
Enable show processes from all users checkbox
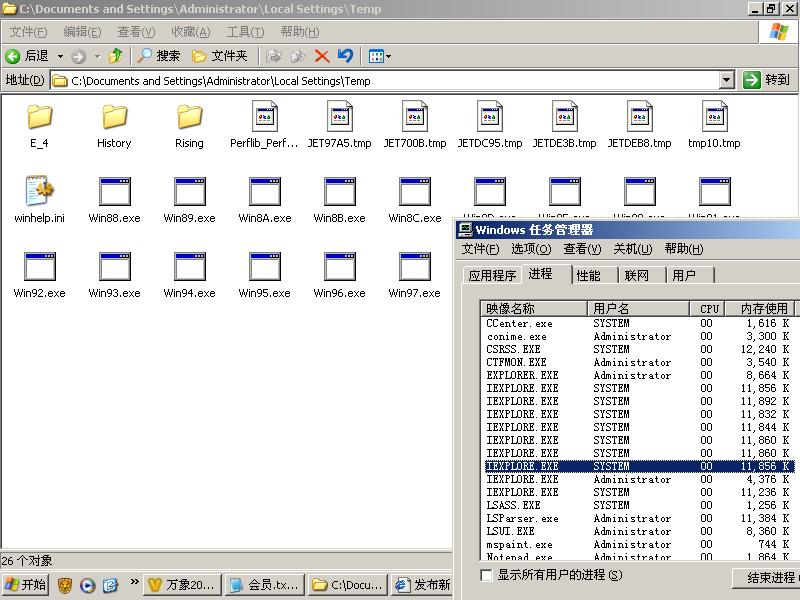pos(487,575)
